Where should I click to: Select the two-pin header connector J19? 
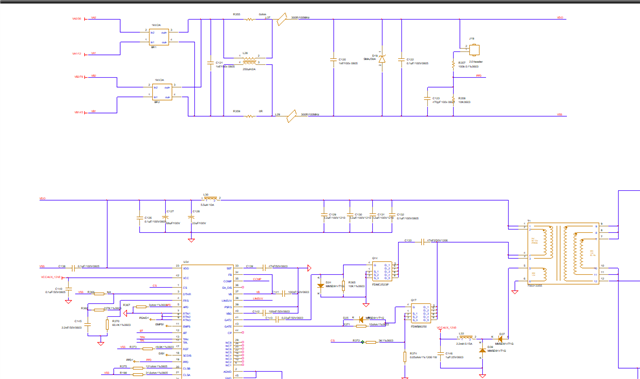[x=474, y=50]
